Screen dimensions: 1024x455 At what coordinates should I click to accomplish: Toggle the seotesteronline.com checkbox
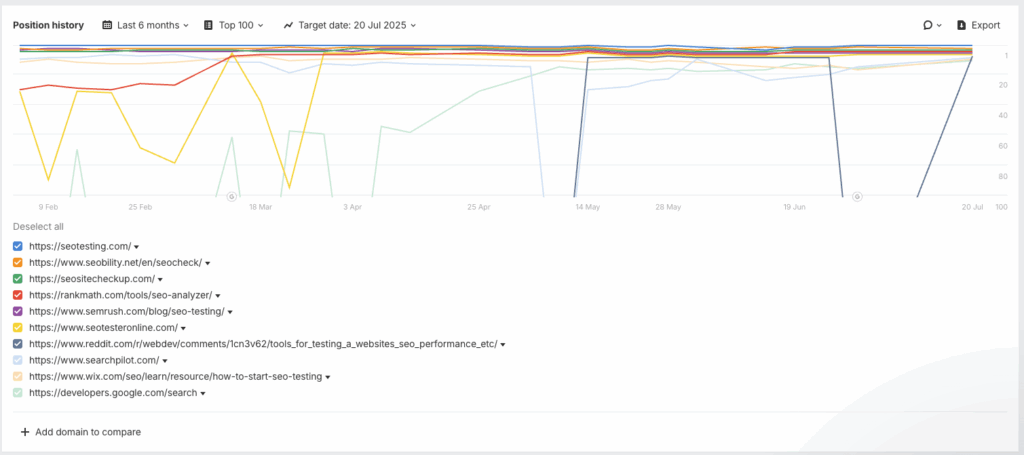point(18,328)
